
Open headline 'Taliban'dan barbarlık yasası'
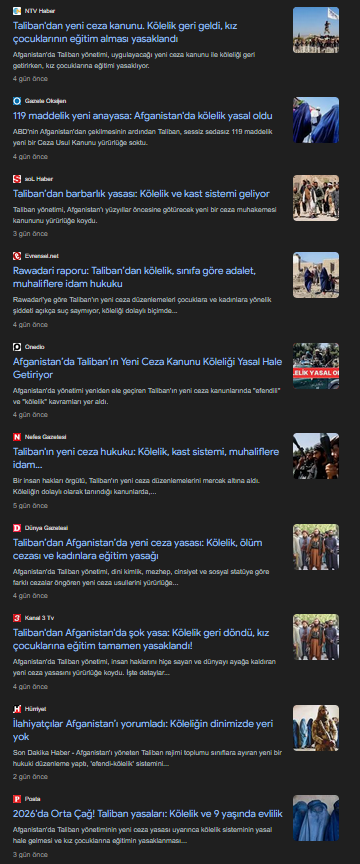tap(141, 194)
